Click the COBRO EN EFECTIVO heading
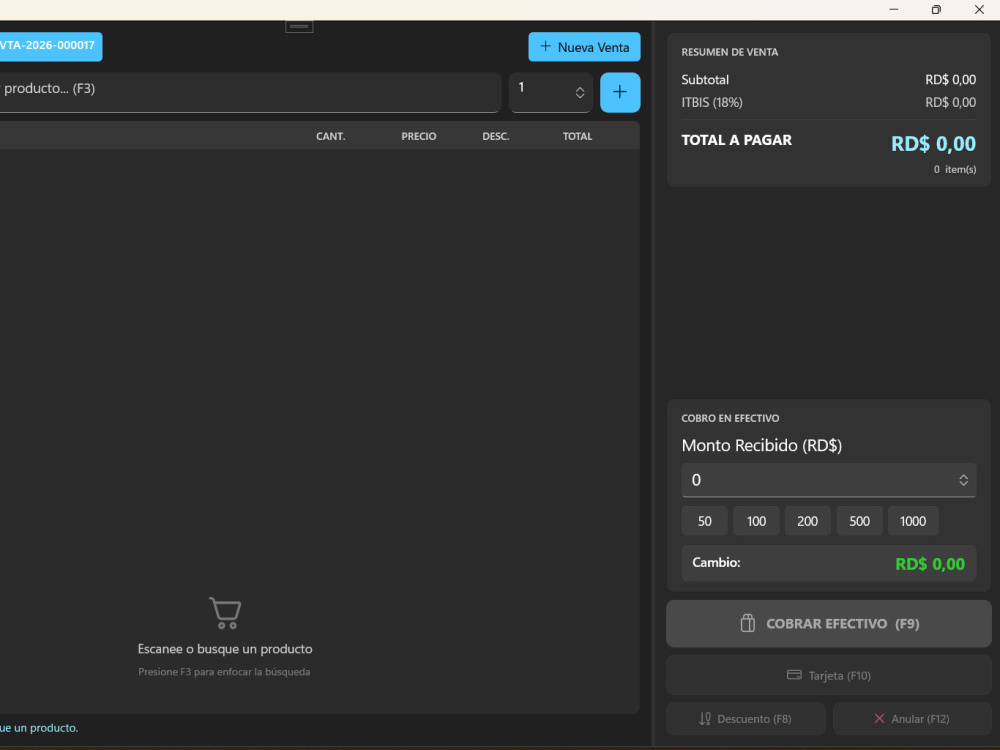Image resolution: width=1000 pixels, height=750 pixels. click(x=730, y=418)
